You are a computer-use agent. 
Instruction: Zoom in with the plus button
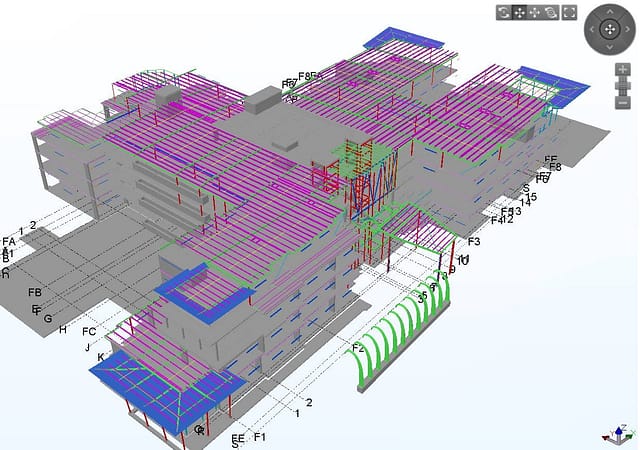tap(622, 71)
